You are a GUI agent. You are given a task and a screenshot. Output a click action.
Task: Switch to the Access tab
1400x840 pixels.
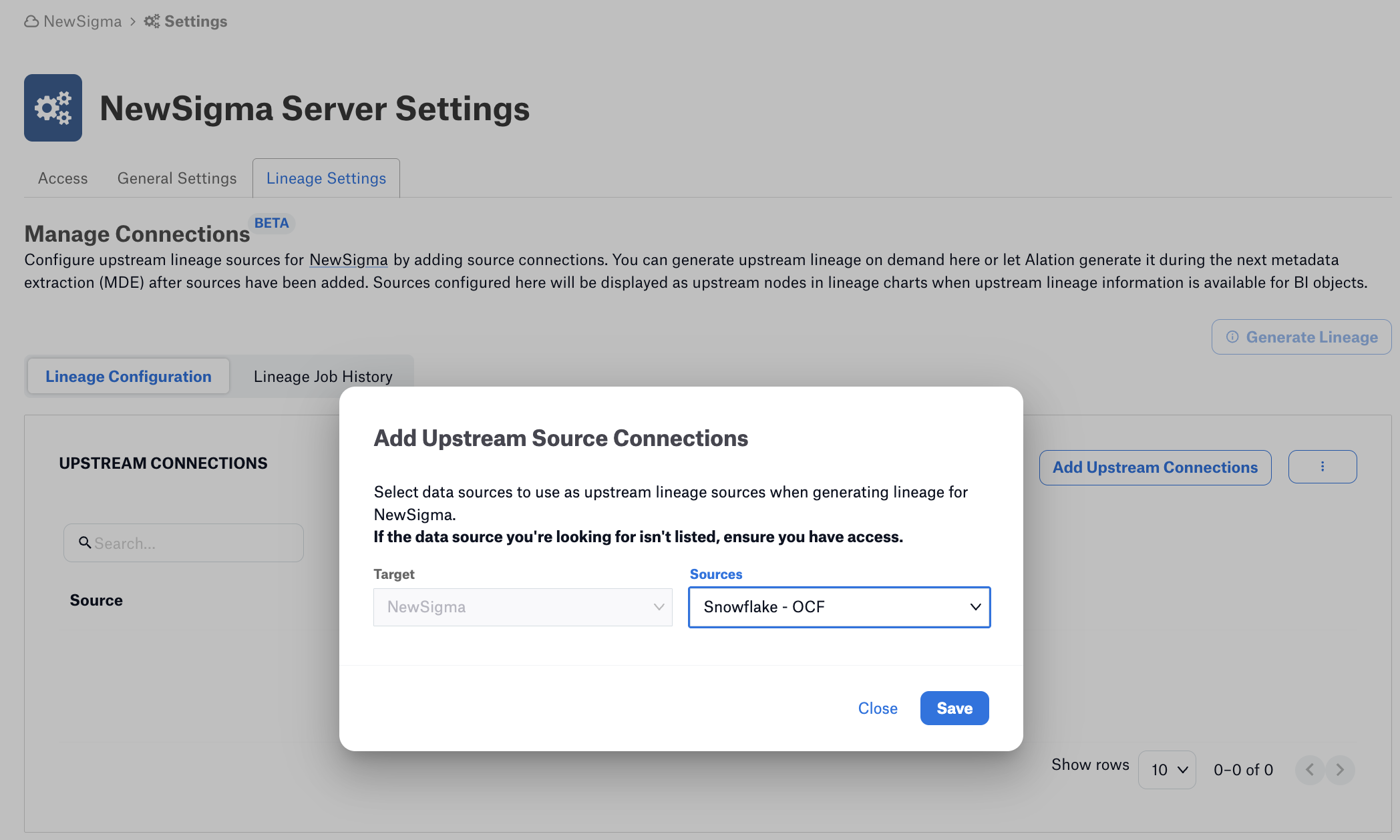tap(63, 178)
